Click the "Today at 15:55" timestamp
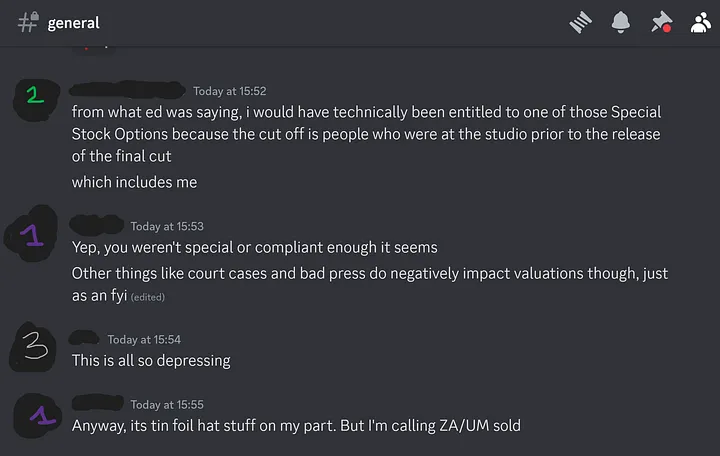 167,404
